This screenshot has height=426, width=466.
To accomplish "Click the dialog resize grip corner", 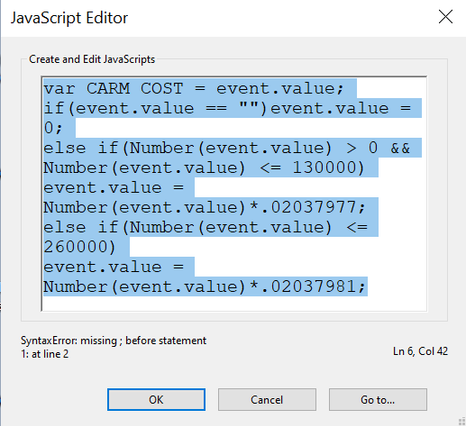I will coord(462,422).
